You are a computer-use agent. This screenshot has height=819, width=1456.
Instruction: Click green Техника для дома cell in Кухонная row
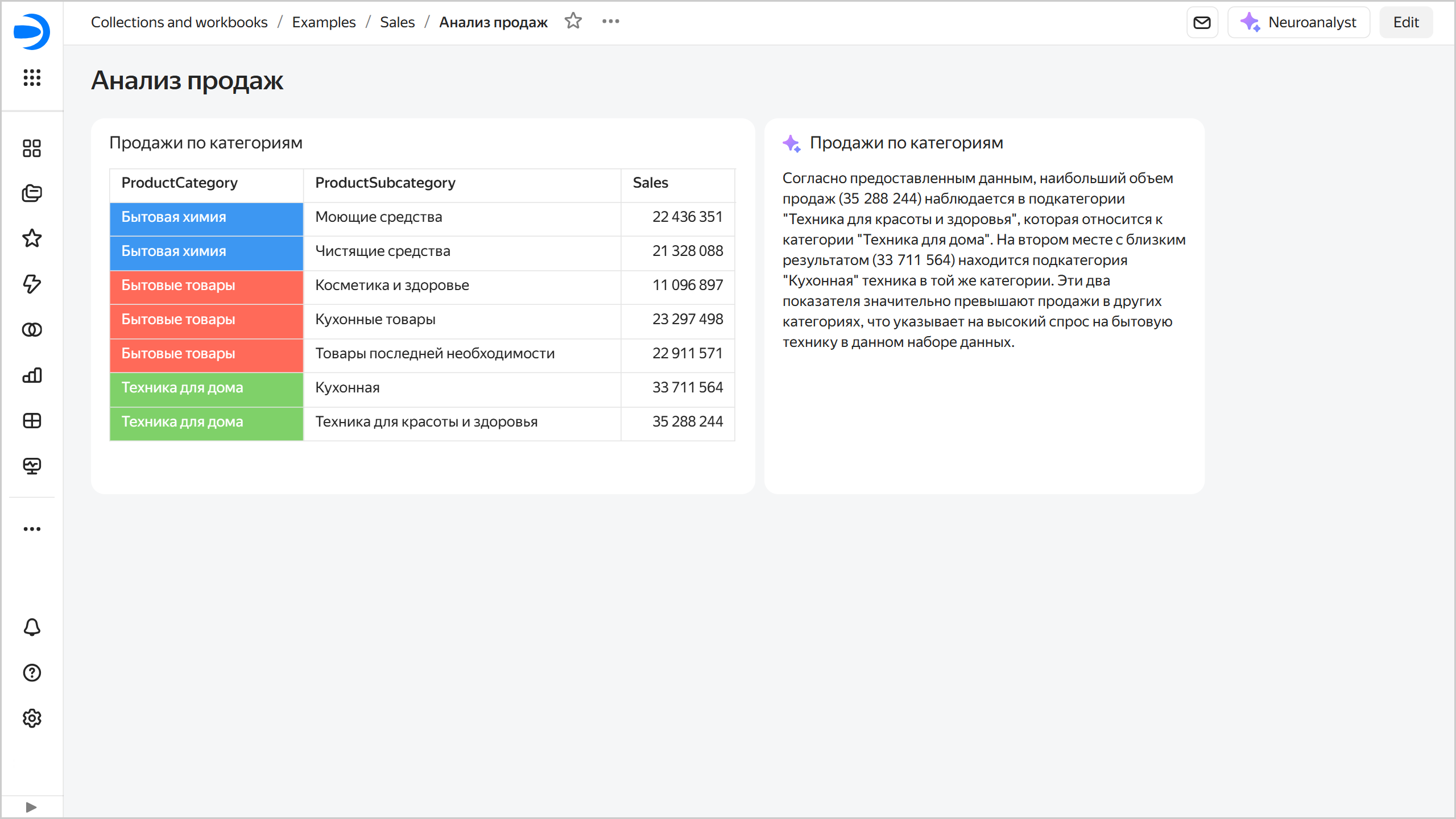point(206,390)
